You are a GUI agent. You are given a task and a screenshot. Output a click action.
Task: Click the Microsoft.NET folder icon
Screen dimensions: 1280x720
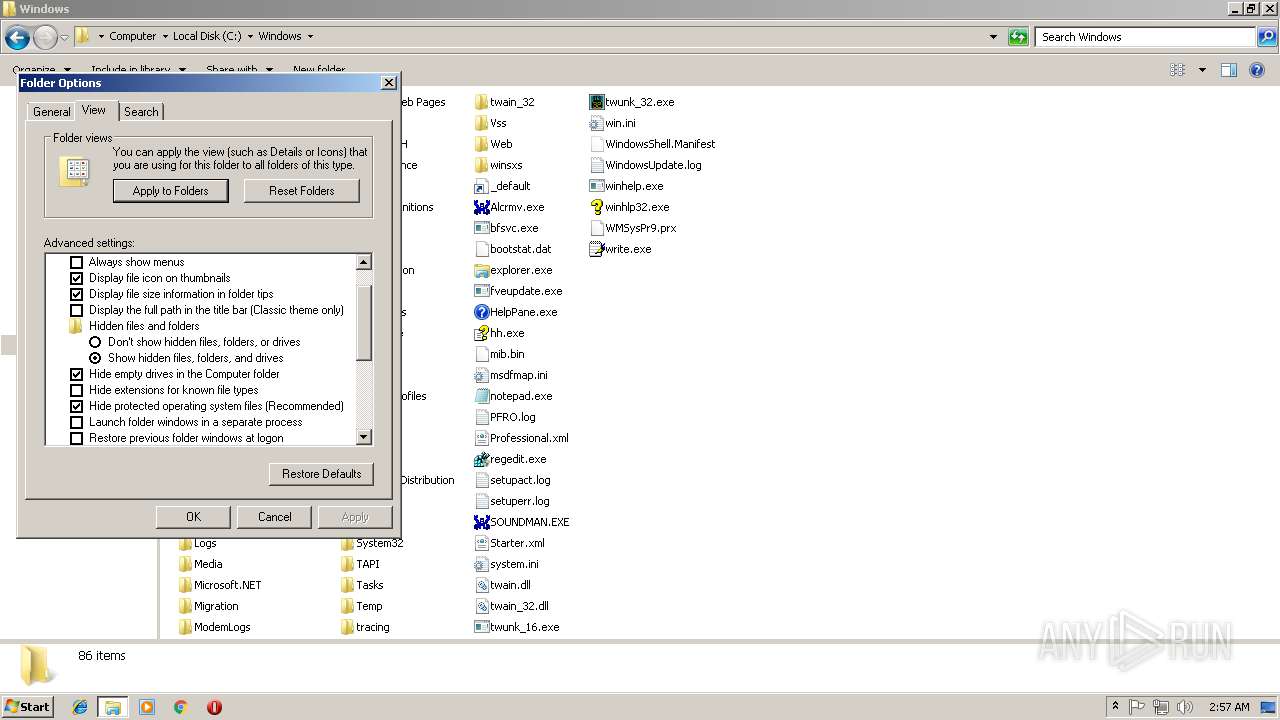(185, 585)
